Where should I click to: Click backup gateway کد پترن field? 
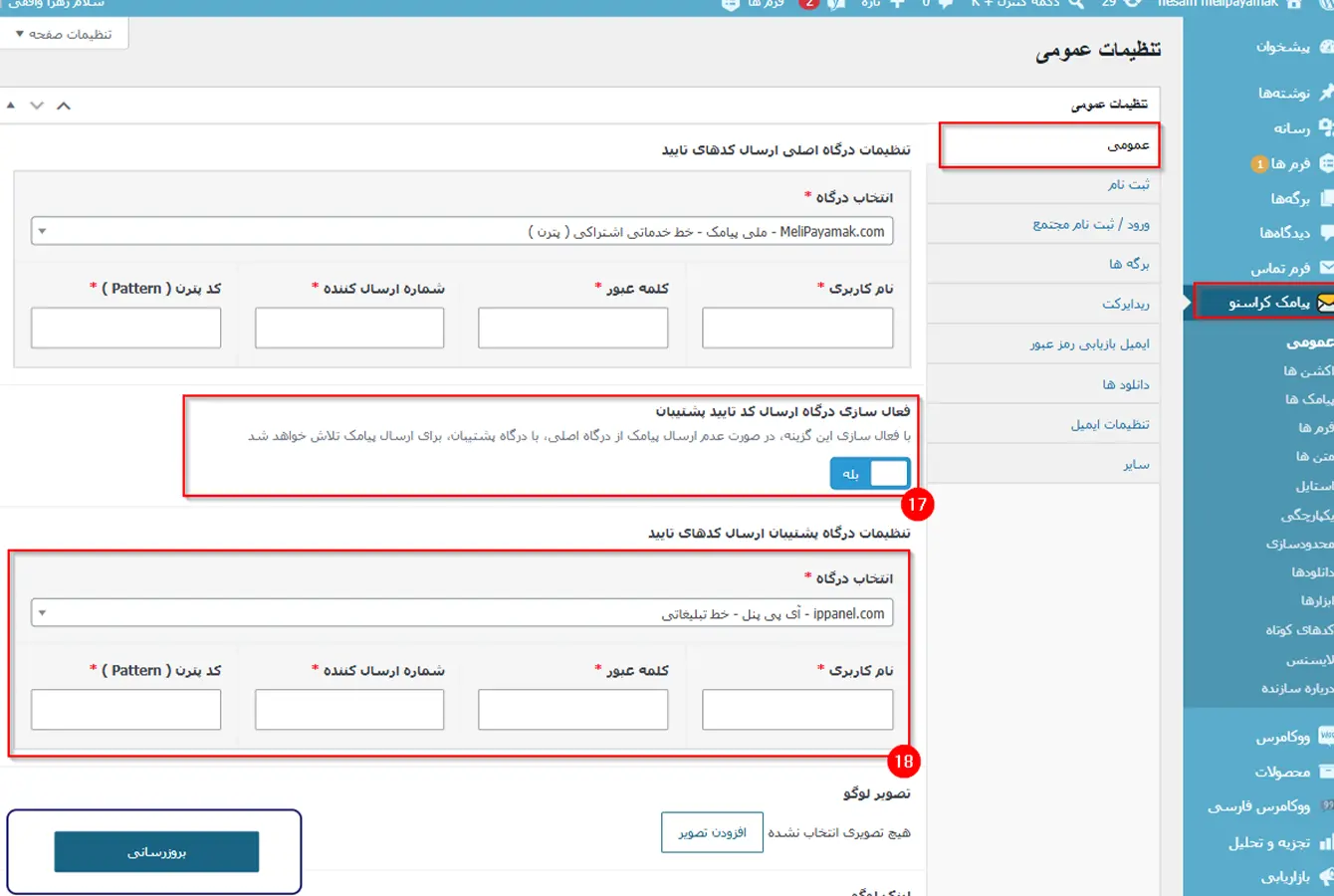point(125,710)
